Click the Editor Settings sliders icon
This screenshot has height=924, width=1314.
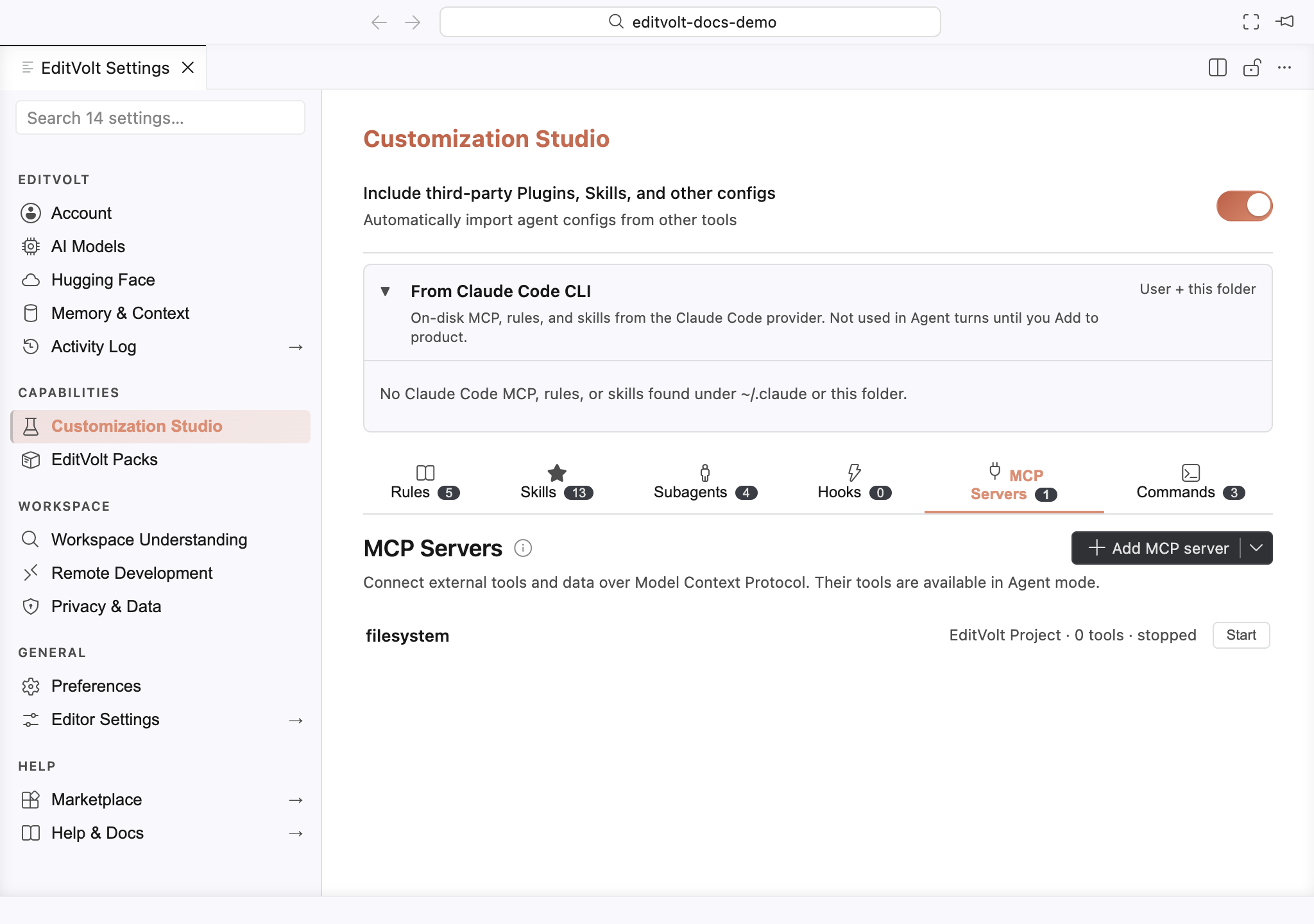coord(31,719)
